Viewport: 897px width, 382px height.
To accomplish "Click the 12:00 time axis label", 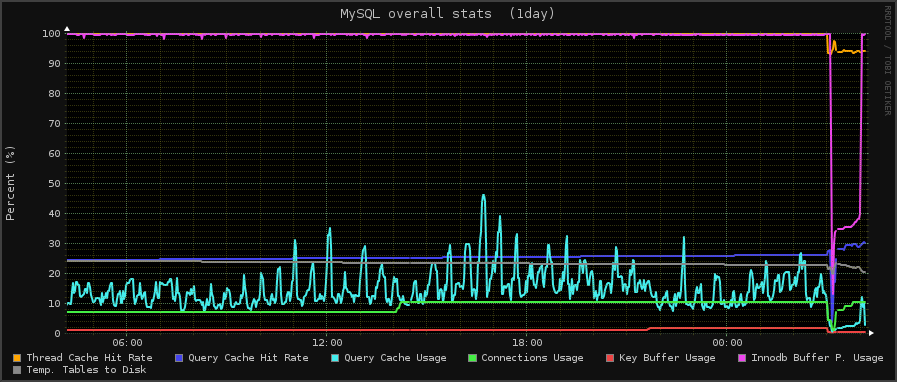I will coord(327,343).
